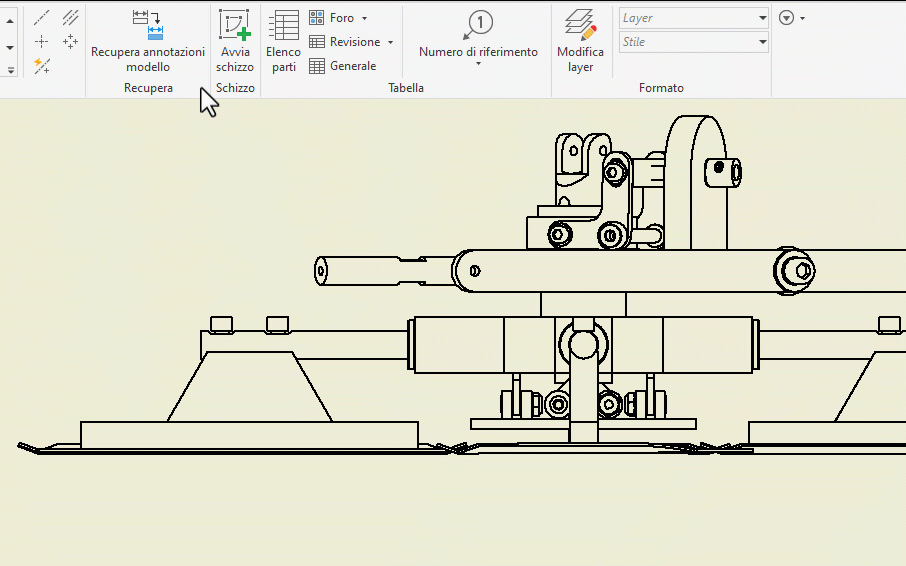Click the centerline bisector icon
This screenshot has height=566, width=906.
(x=70, y=18)
